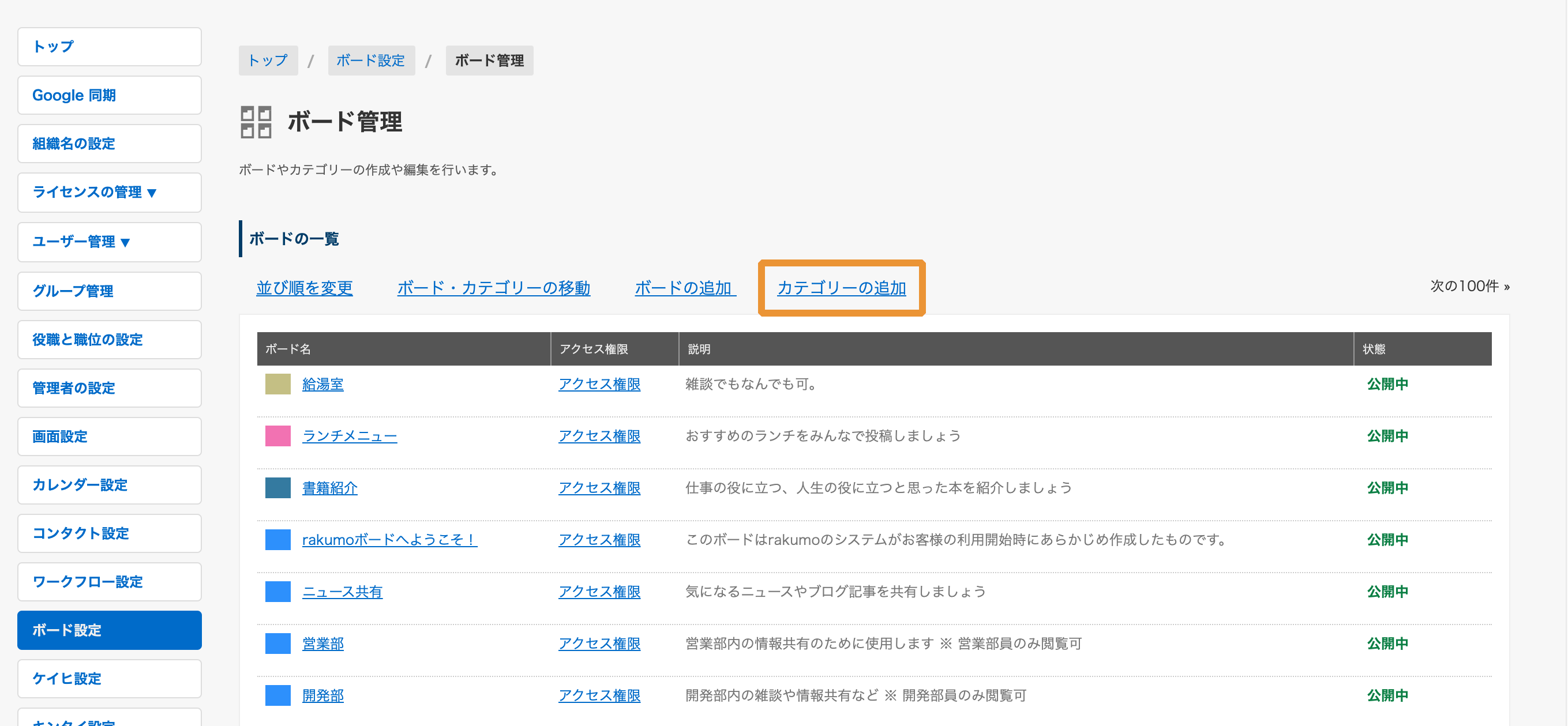Click the blue swatch for 営業部
The height and width of the screenshot is (726, 1568).
tap(278, 643)
